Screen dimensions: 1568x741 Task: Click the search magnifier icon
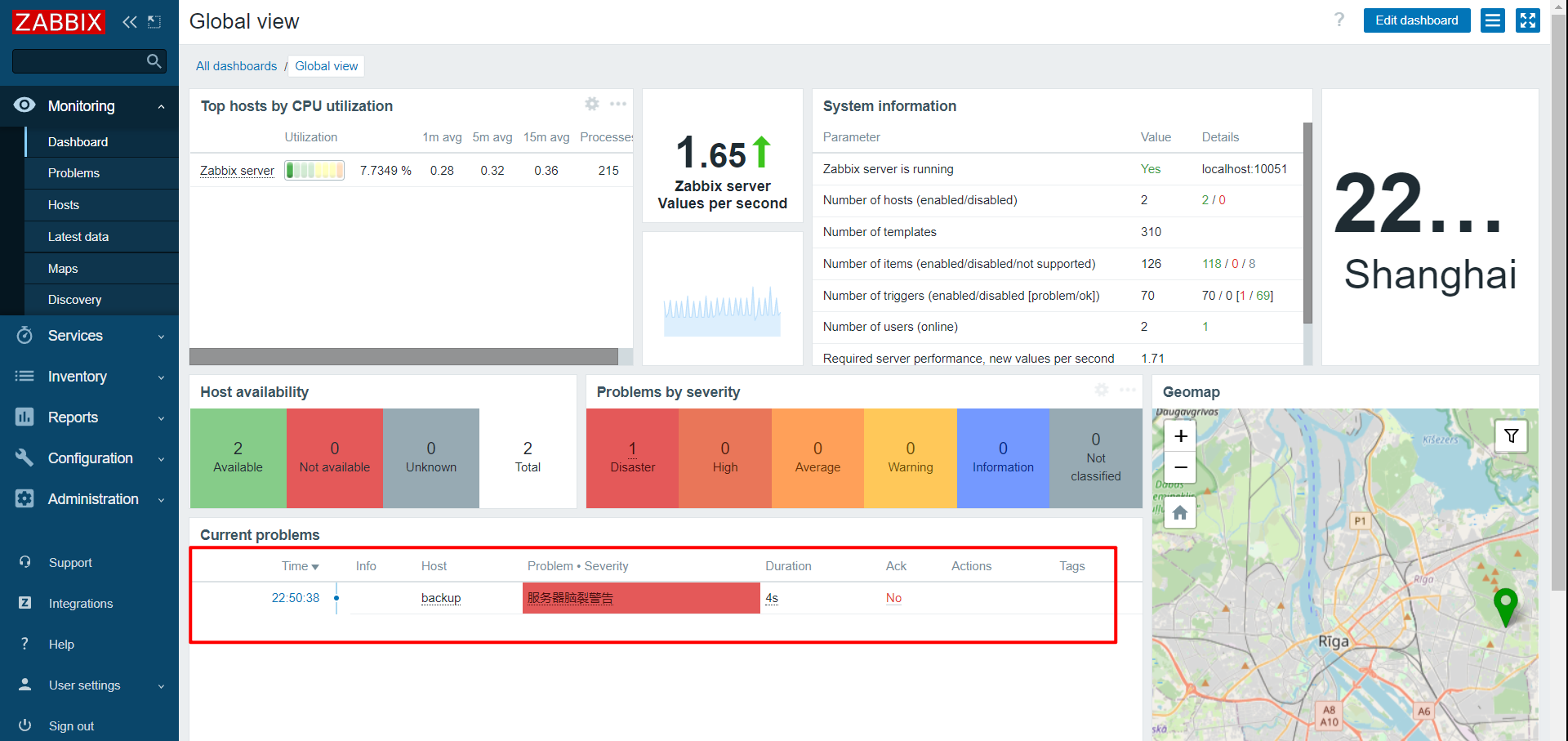[154, 61]
